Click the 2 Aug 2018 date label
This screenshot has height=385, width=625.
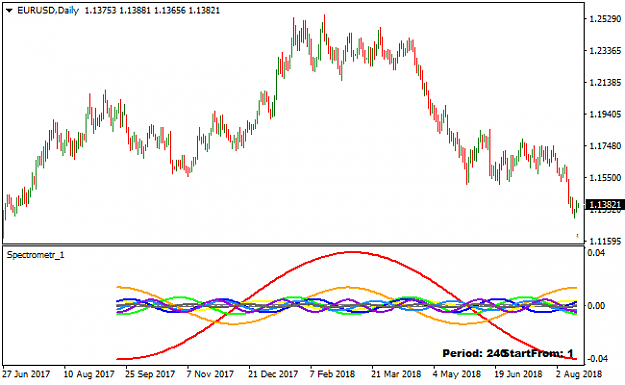[579, 374]
